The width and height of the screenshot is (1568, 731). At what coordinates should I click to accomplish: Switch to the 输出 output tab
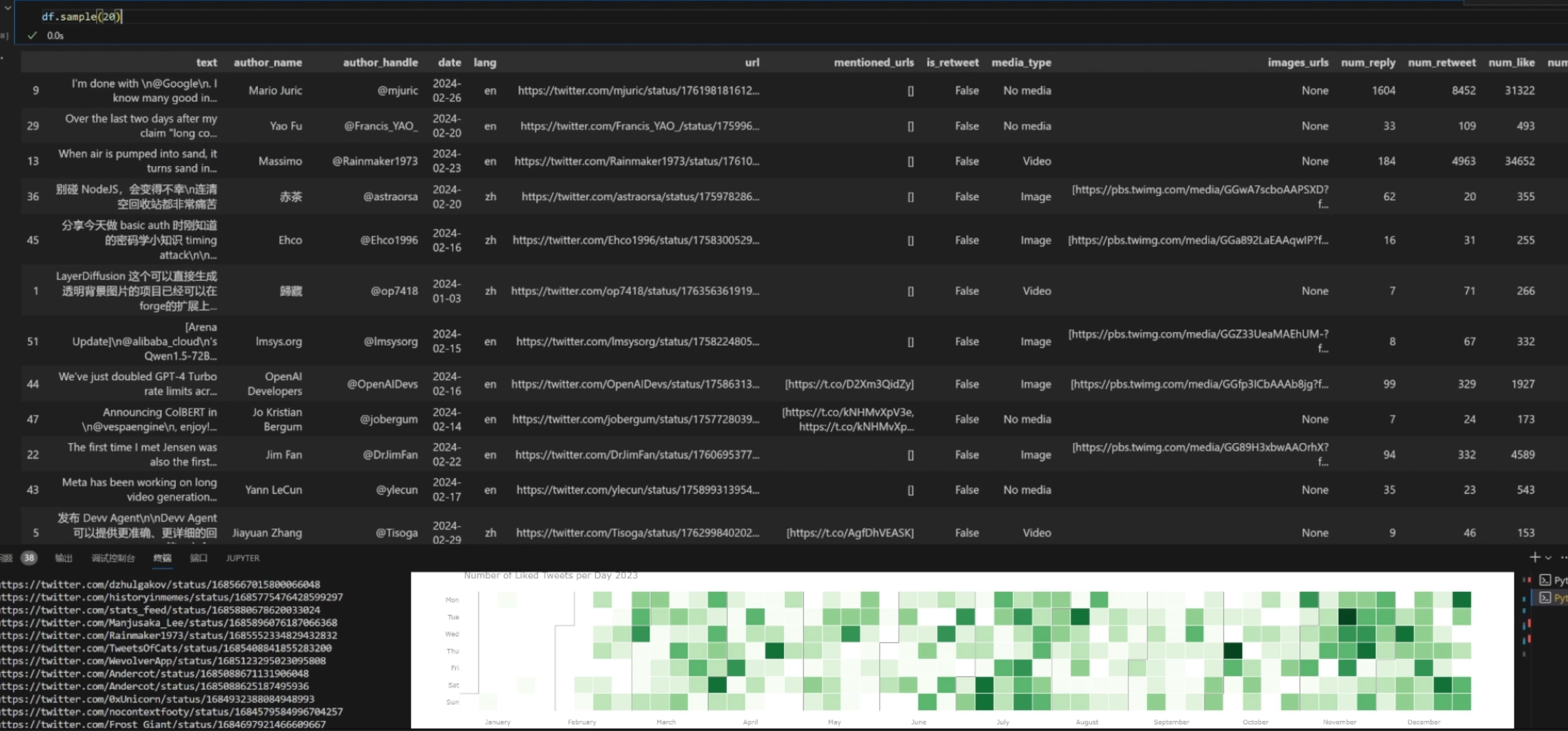(x=63, y=558)
